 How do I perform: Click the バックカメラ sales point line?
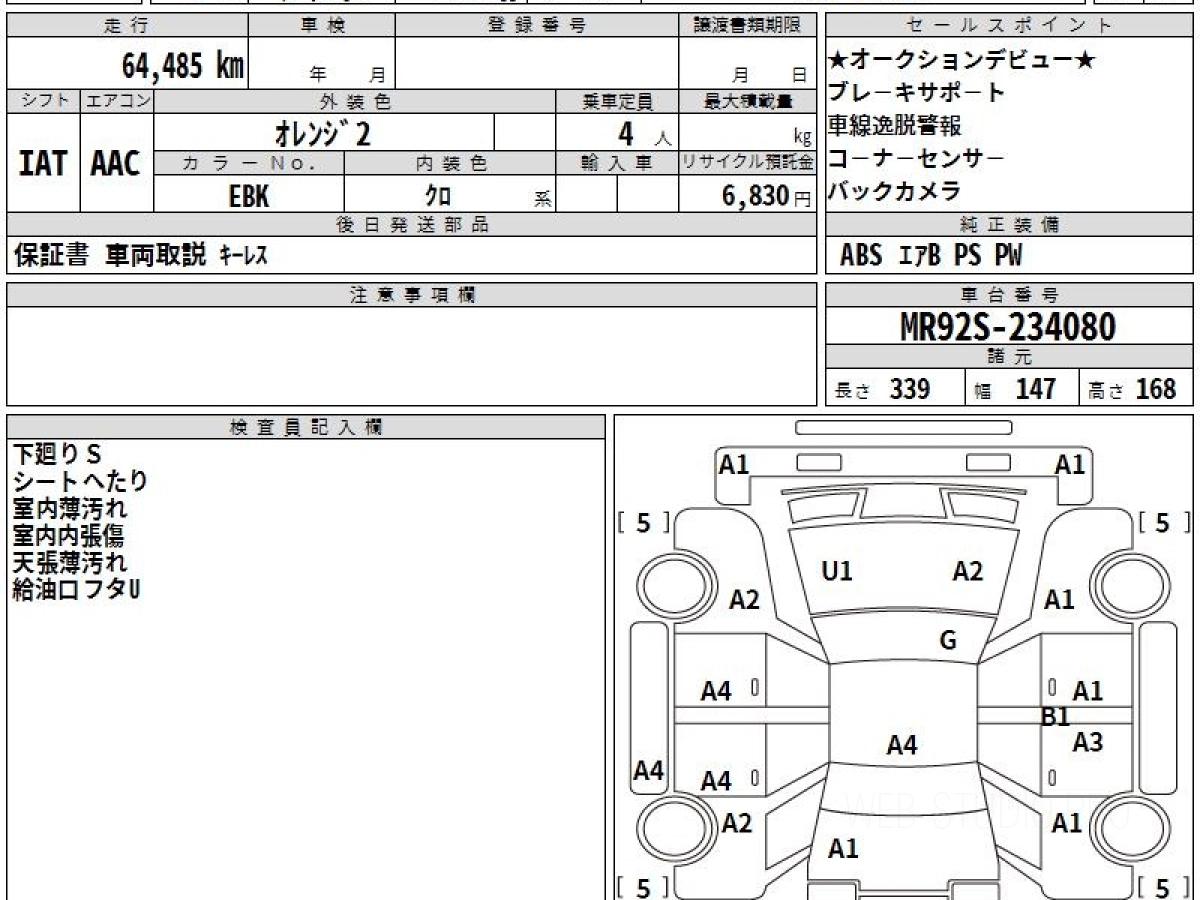[x=894, y=190]
